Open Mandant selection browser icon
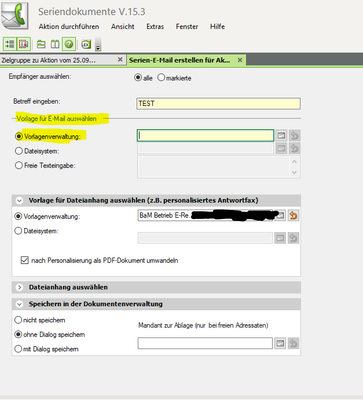Screen dimensions: 363x400 tap(280, 343)
